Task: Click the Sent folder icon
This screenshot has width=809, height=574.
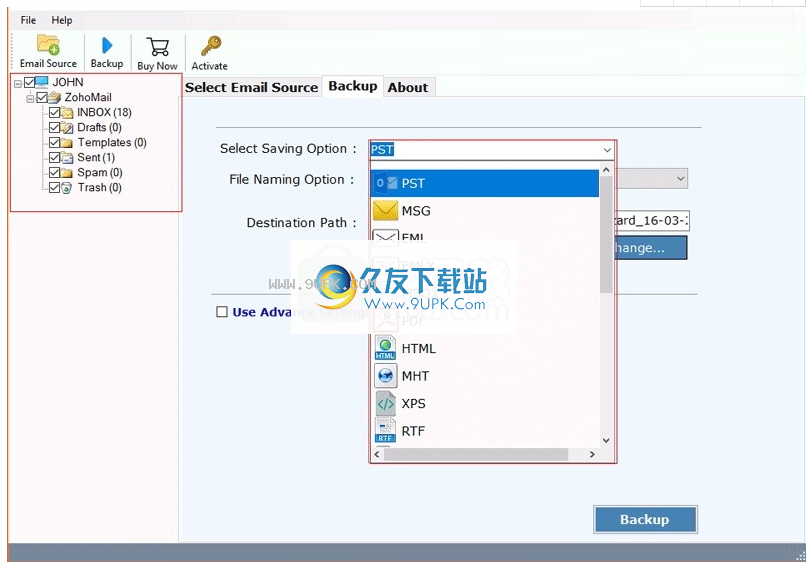Action: pyautogui.click(x=67, y=157)
